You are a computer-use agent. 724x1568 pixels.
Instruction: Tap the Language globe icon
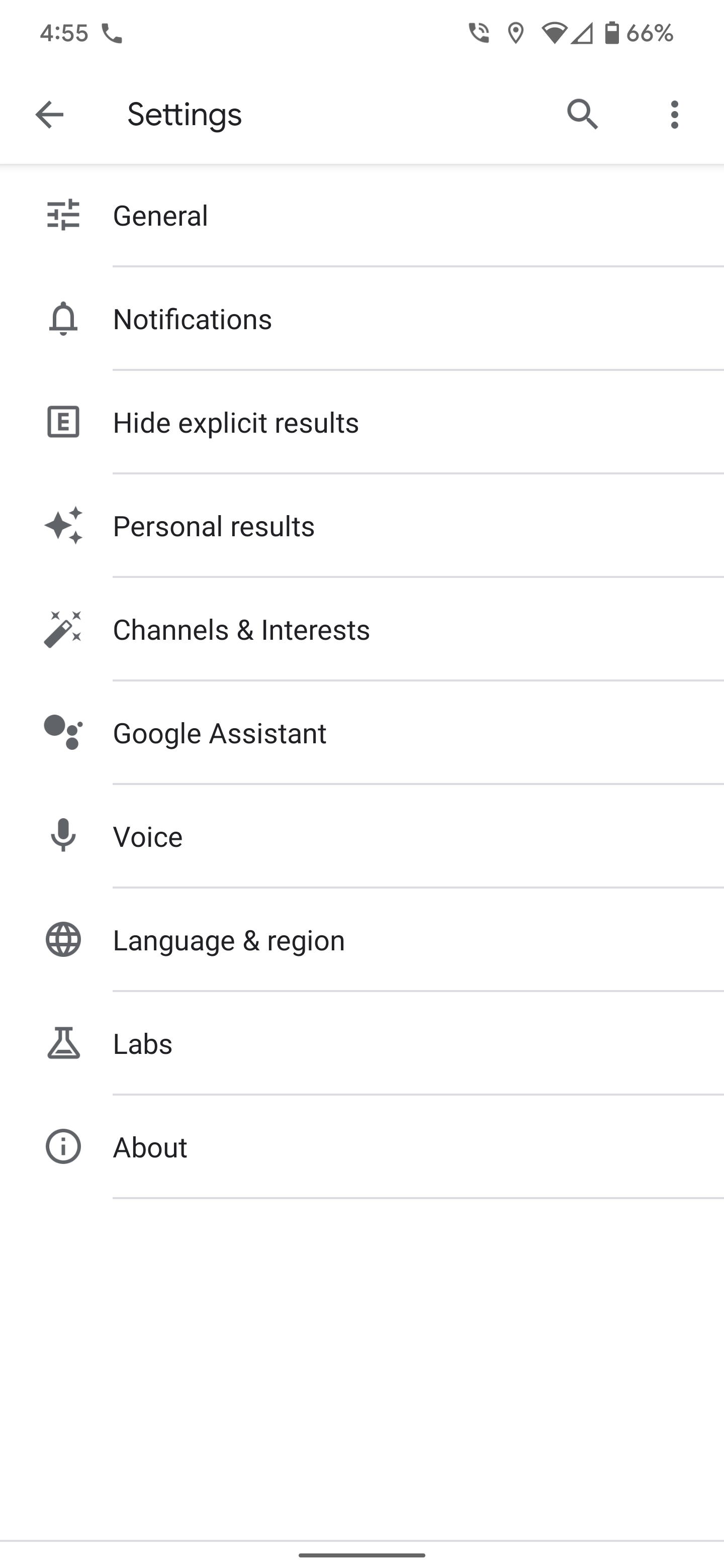63,939
